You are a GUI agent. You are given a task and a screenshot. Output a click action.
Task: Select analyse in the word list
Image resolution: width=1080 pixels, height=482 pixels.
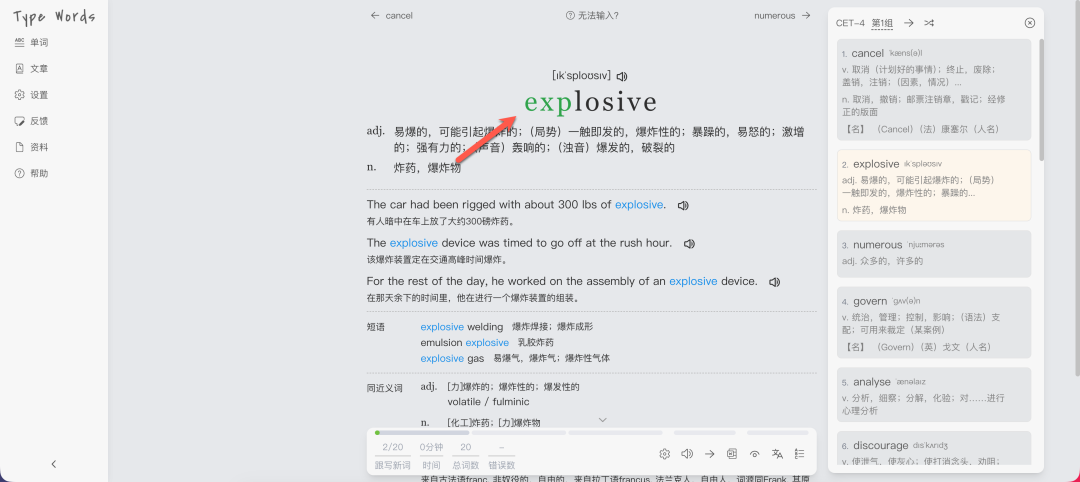click(934, 395)
